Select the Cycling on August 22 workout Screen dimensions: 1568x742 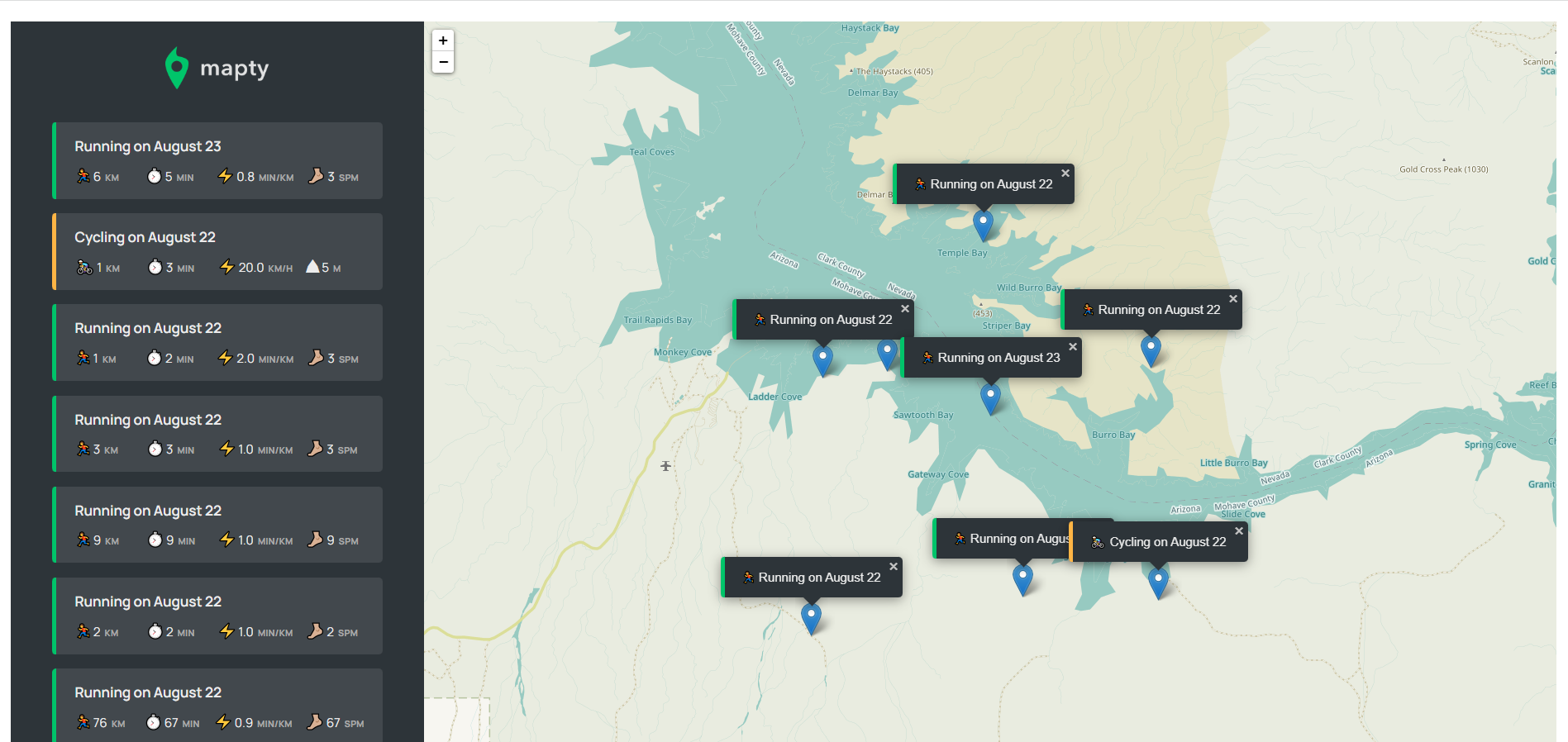click(x=218, y=251)
